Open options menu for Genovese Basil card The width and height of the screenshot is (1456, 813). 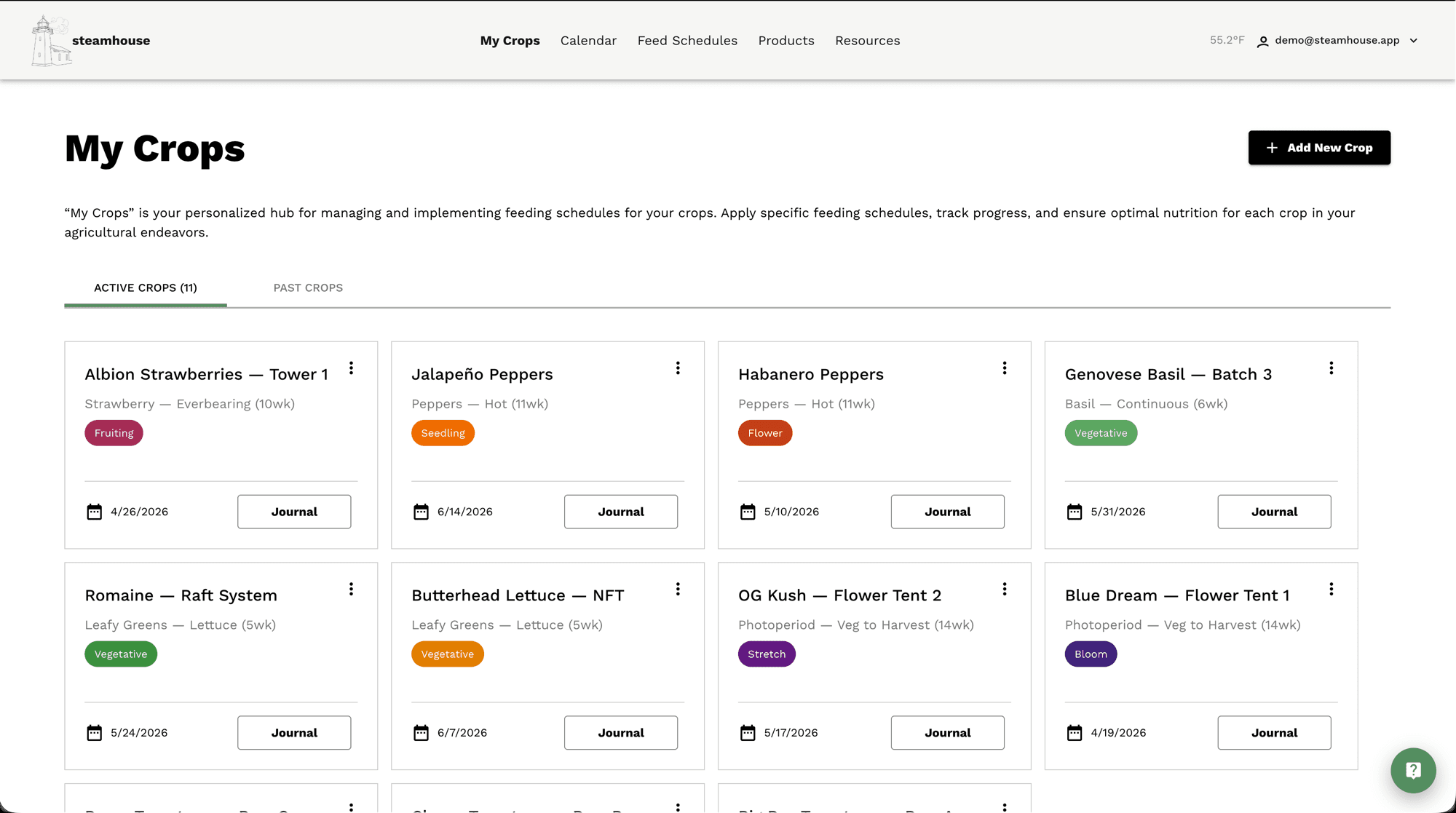(1332, 368)
